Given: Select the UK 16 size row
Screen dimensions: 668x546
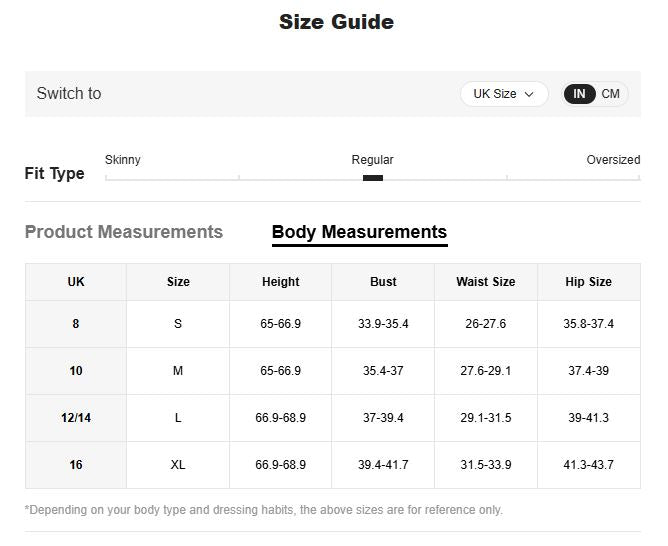Looking at the screenshot, I should [76, 465].
